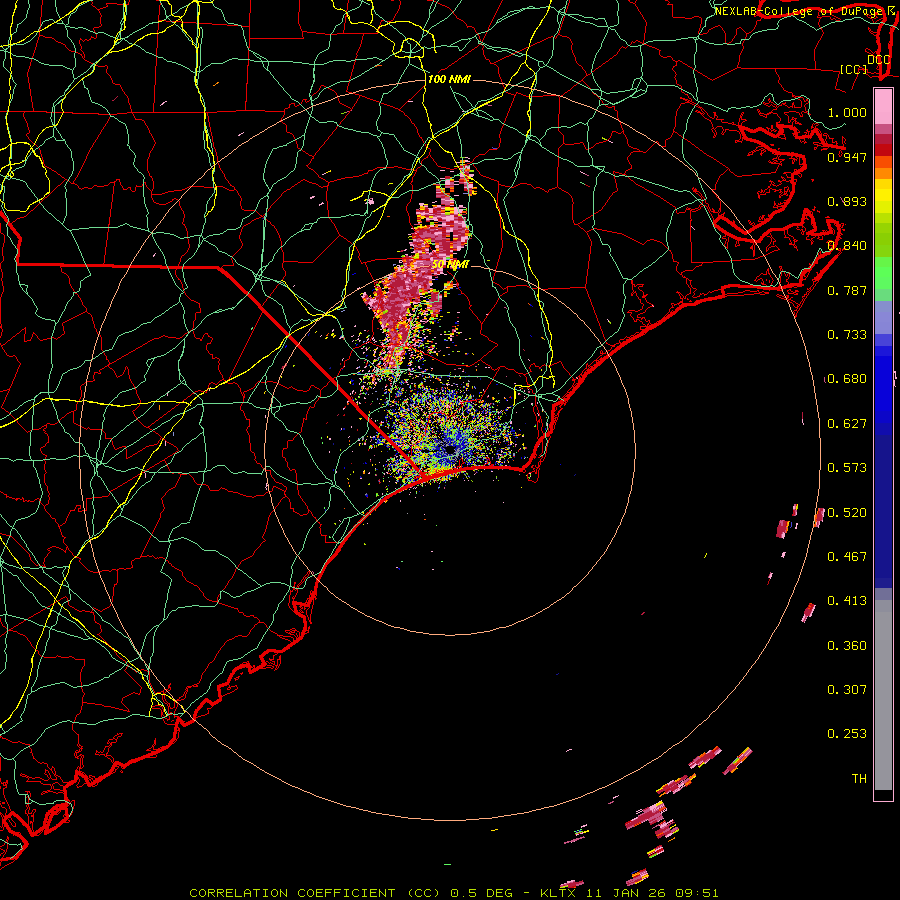Select the orange color bar segment

pyautogui.click(x=883, y=173)
